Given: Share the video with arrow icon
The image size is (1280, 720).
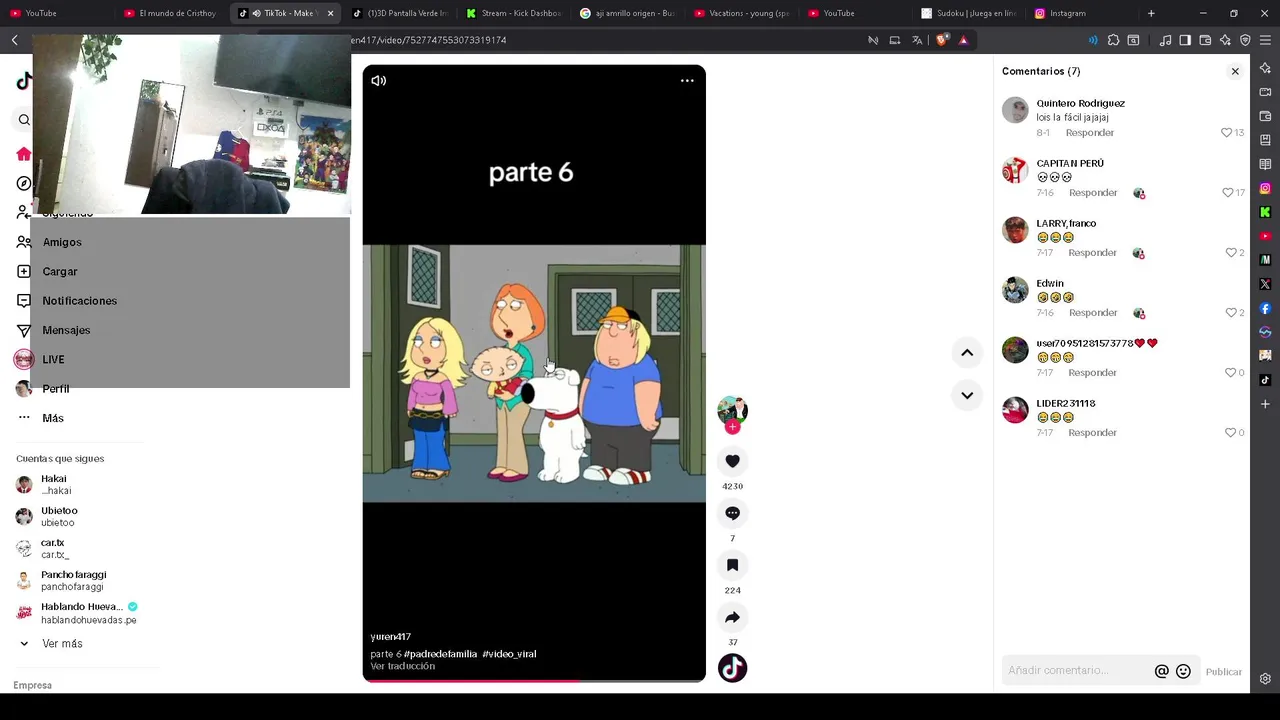Looking at the screenshot, I should 732,617.
